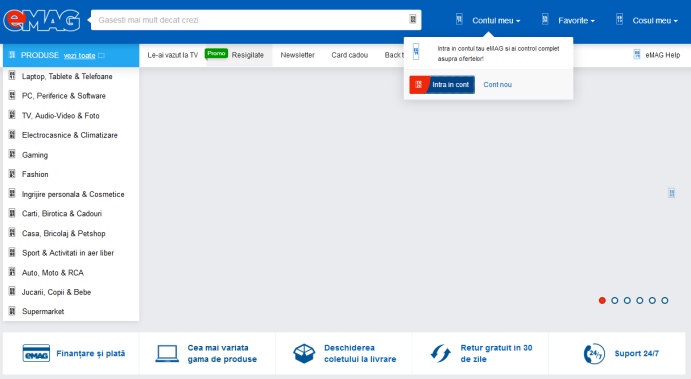
Task: Click the Jucarii, Copii & Bebe icon
Action: 12,291
